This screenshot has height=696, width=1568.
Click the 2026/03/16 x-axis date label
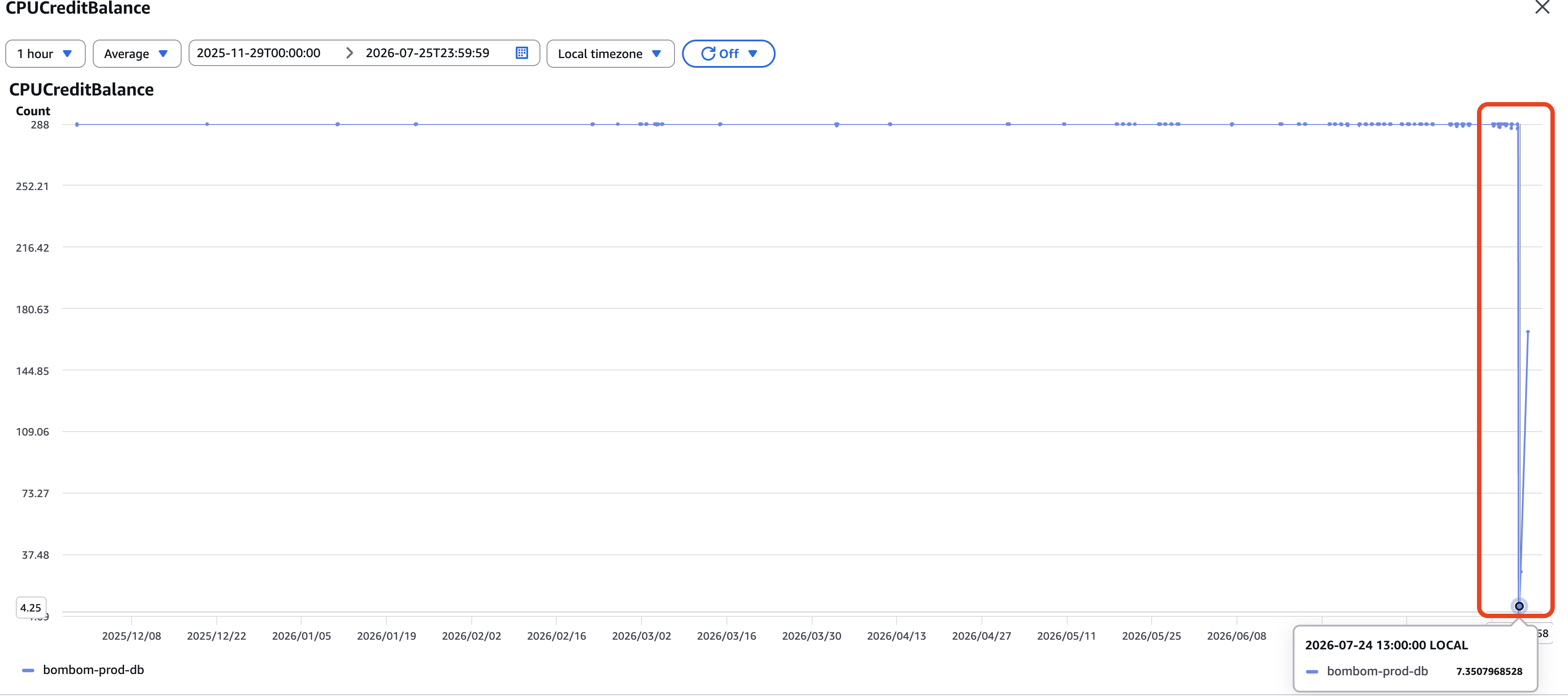(x=727, y=636)
